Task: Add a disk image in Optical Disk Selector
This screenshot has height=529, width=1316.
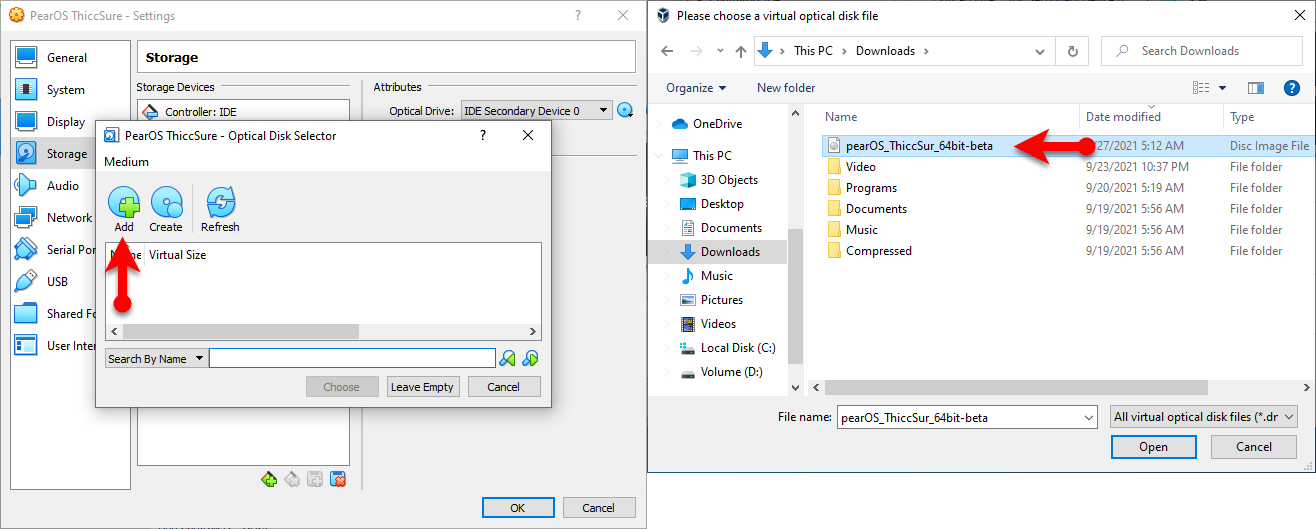Action: click(x=124, y=210)
